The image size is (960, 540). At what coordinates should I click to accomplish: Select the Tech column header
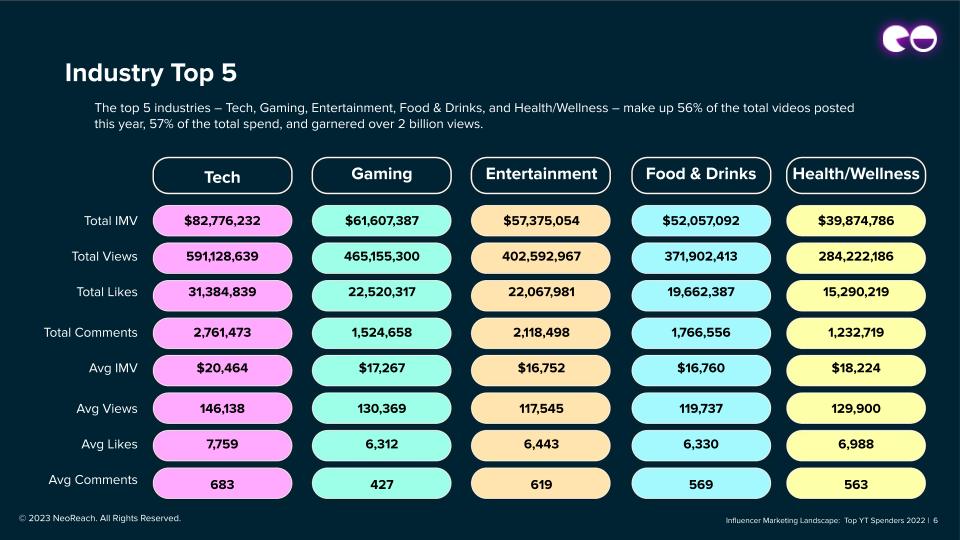point(222,176)
